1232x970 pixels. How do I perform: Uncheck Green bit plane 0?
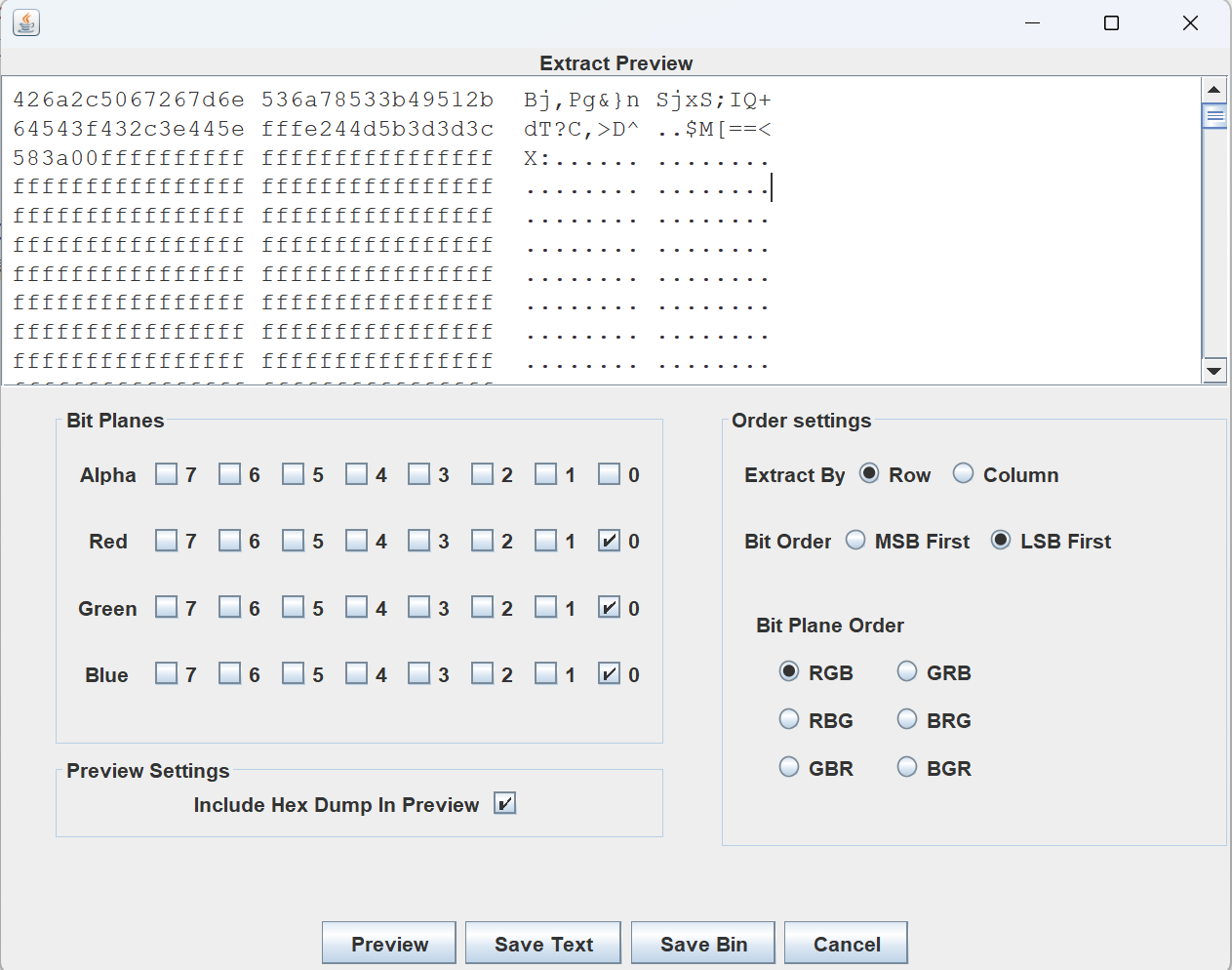click(x=609, y=608)
